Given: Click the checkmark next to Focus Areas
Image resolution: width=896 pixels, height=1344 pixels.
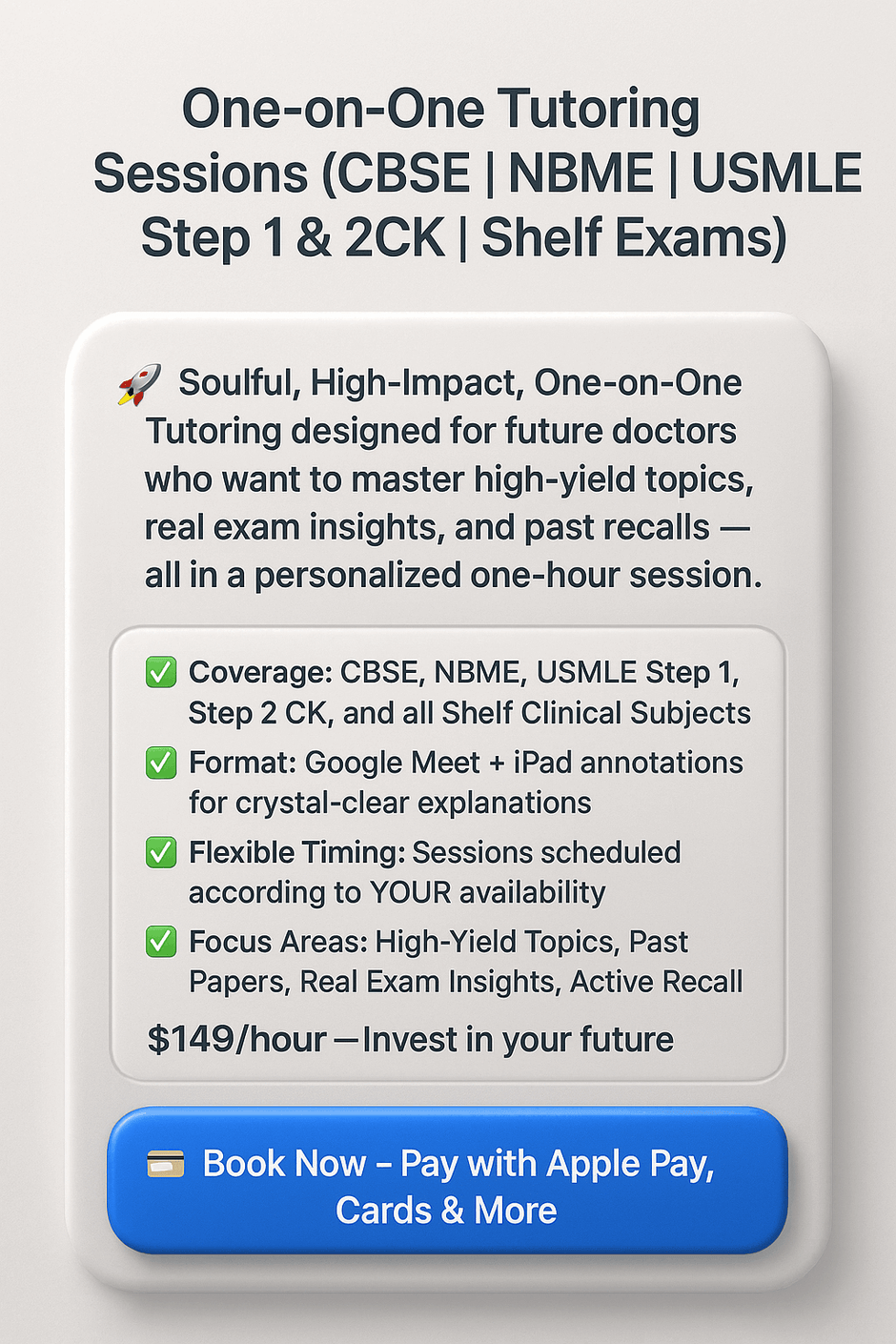Looking at the screenshot, I should click(x=161, y=942).
